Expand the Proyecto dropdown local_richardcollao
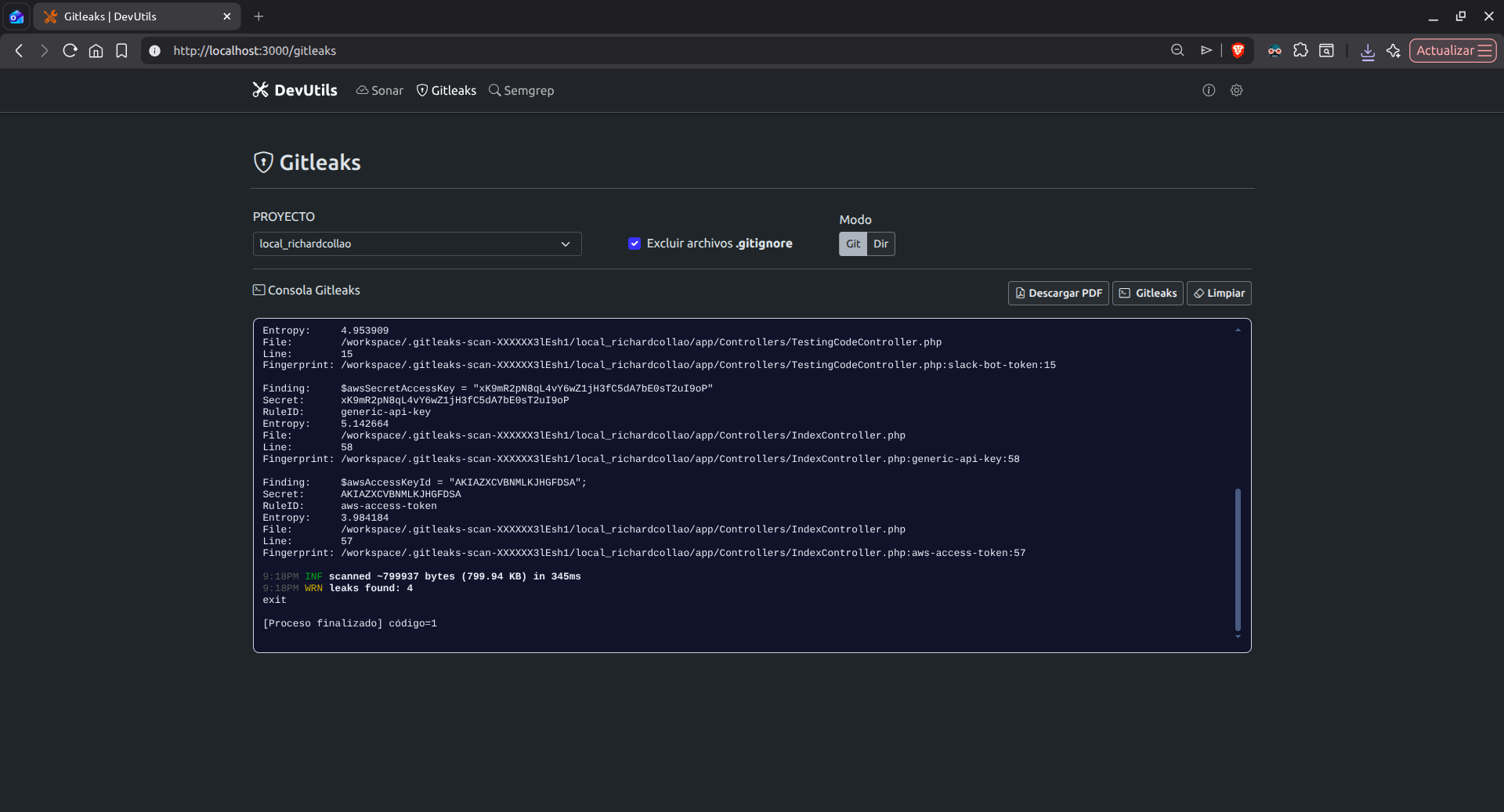Viewport: 1504px width, 812px height. [x=417, y=244]
